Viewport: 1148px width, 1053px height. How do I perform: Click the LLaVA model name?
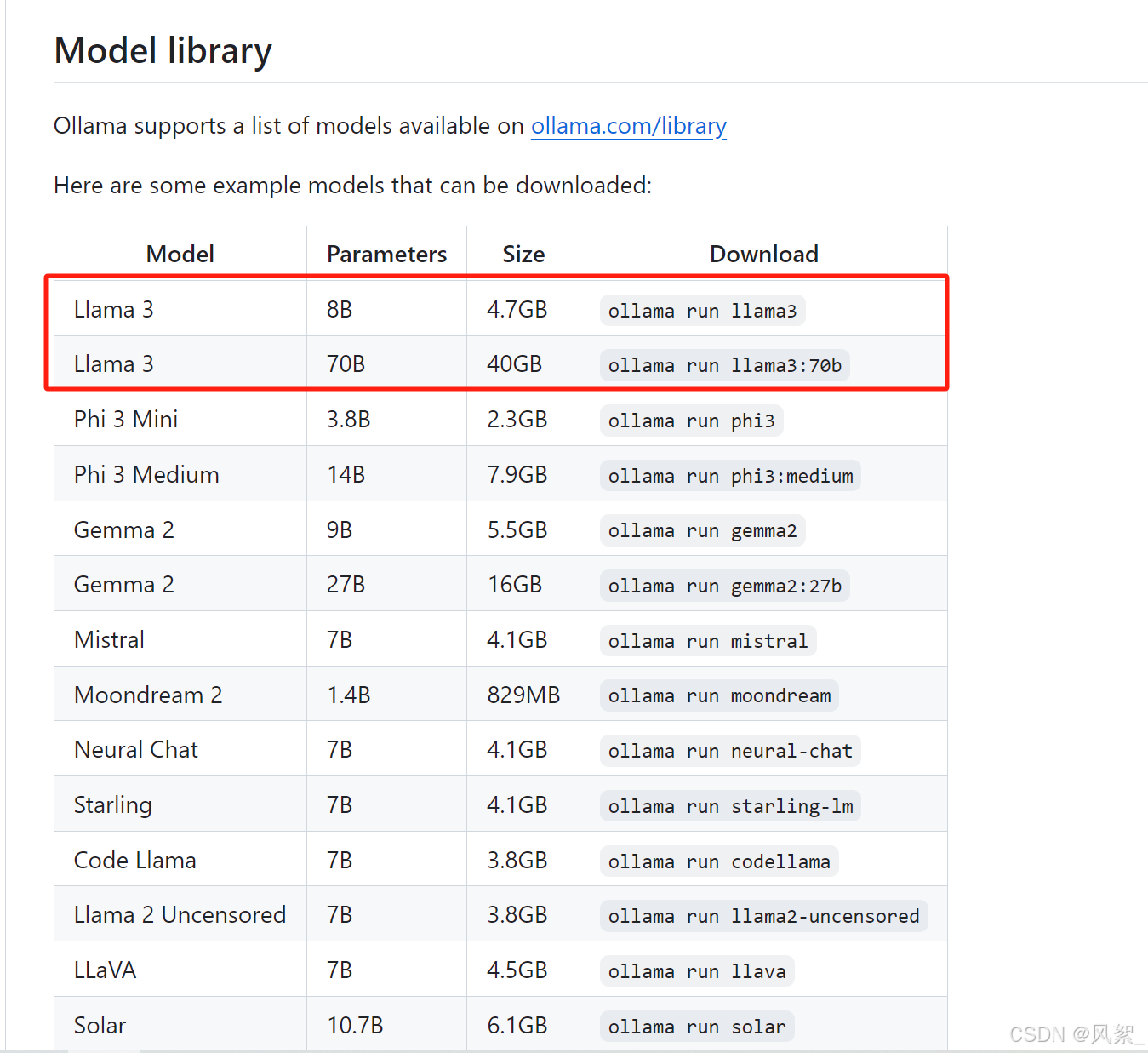(106, 970)
